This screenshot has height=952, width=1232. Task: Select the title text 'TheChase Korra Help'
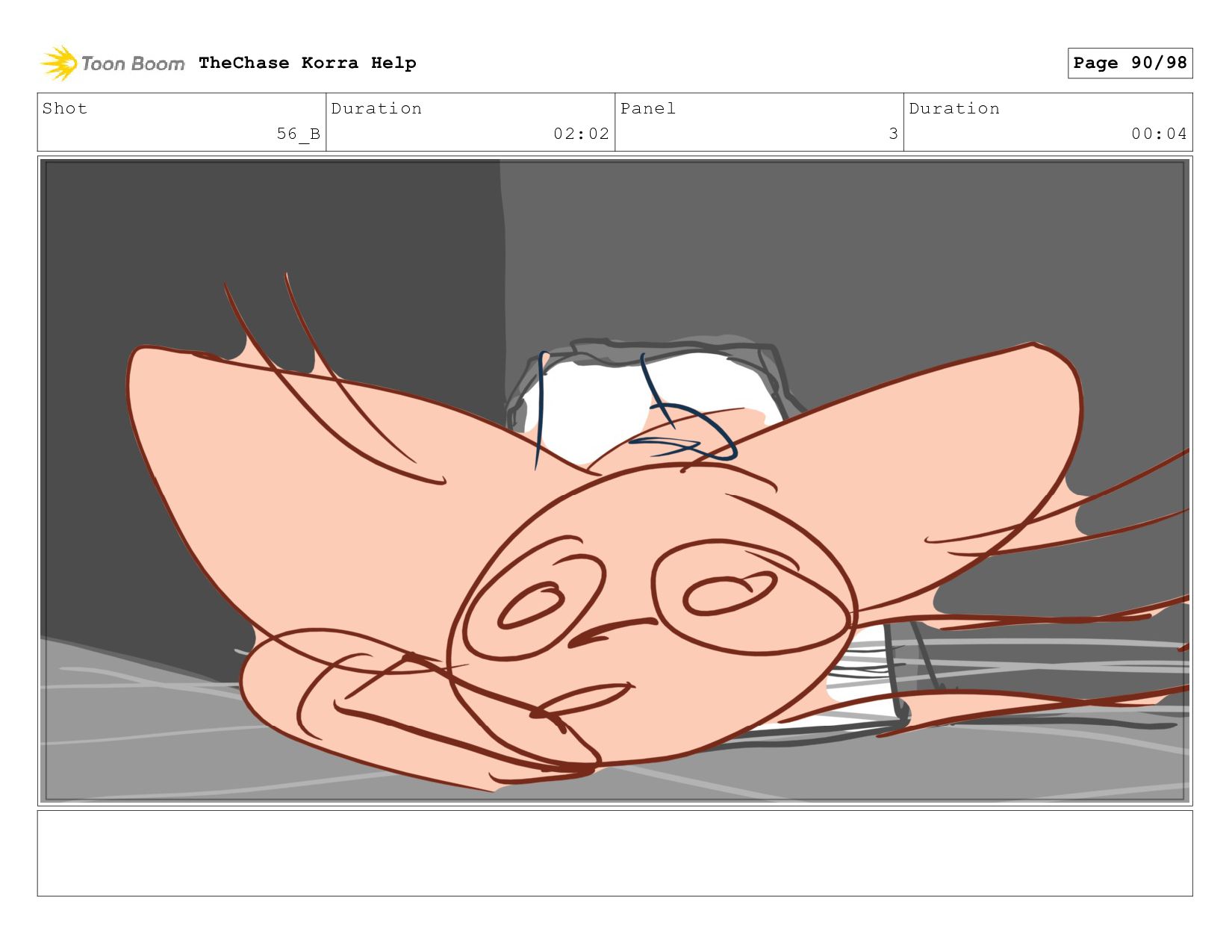(308, 63)
